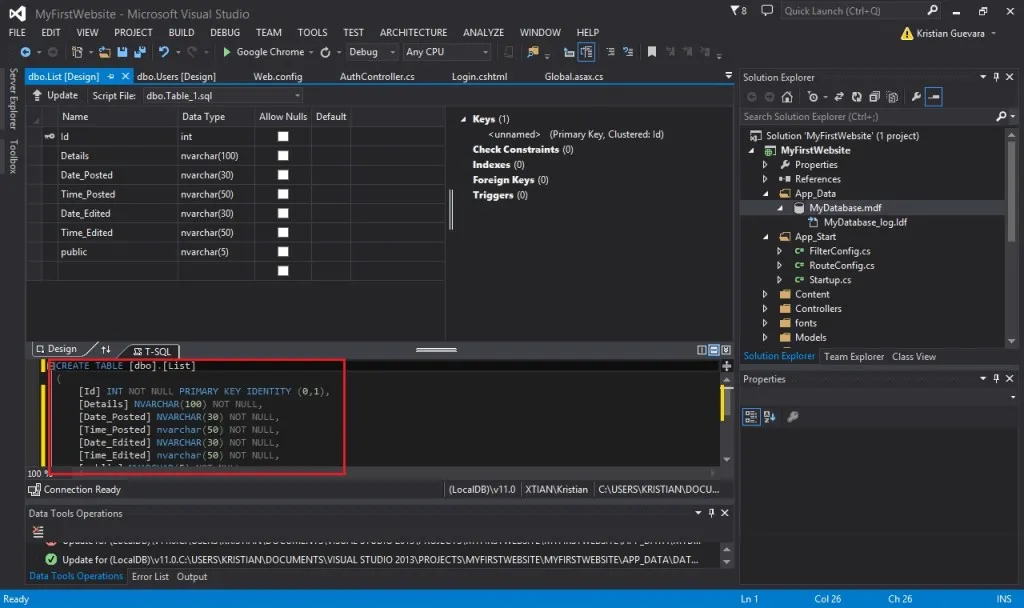Screen dimensions: 1024x608
Task: Click the Undo toolbar icon
Action: click(164, 52)
